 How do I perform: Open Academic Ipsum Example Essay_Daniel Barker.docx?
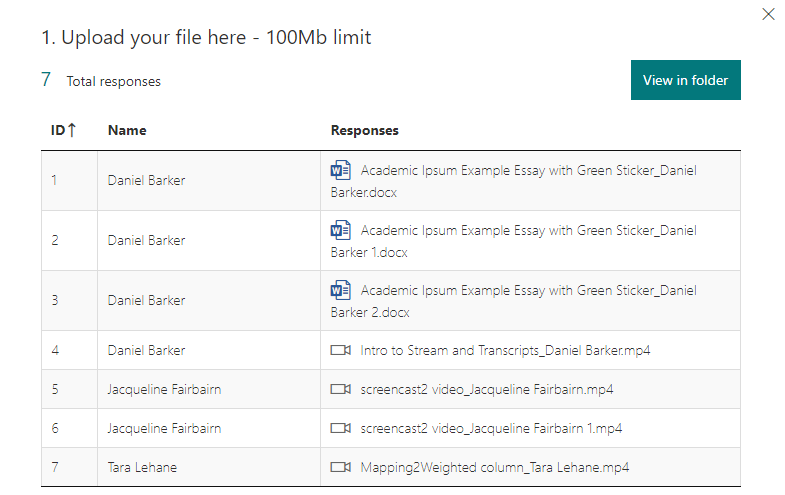(x=514, y=181)
